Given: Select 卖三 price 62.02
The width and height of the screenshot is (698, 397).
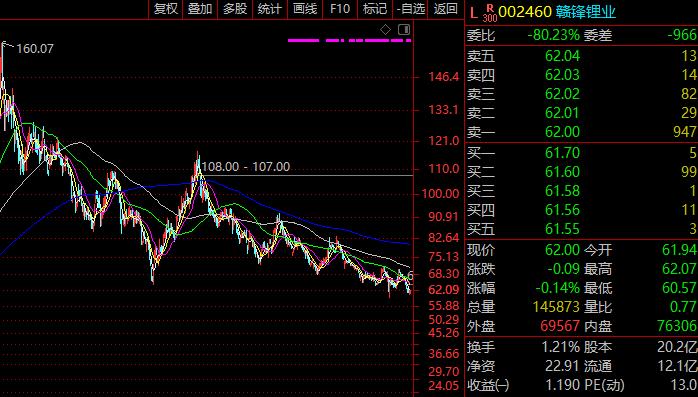Looking at the screenshot, I should [x=562, y=94].
